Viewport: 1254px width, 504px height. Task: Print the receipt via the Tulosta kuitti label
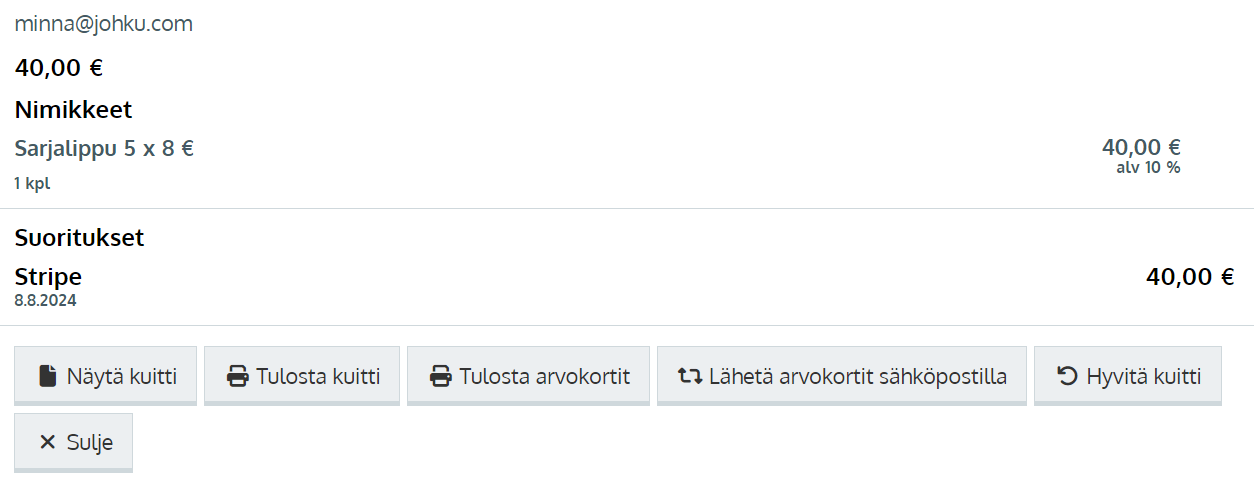[318, 377]
